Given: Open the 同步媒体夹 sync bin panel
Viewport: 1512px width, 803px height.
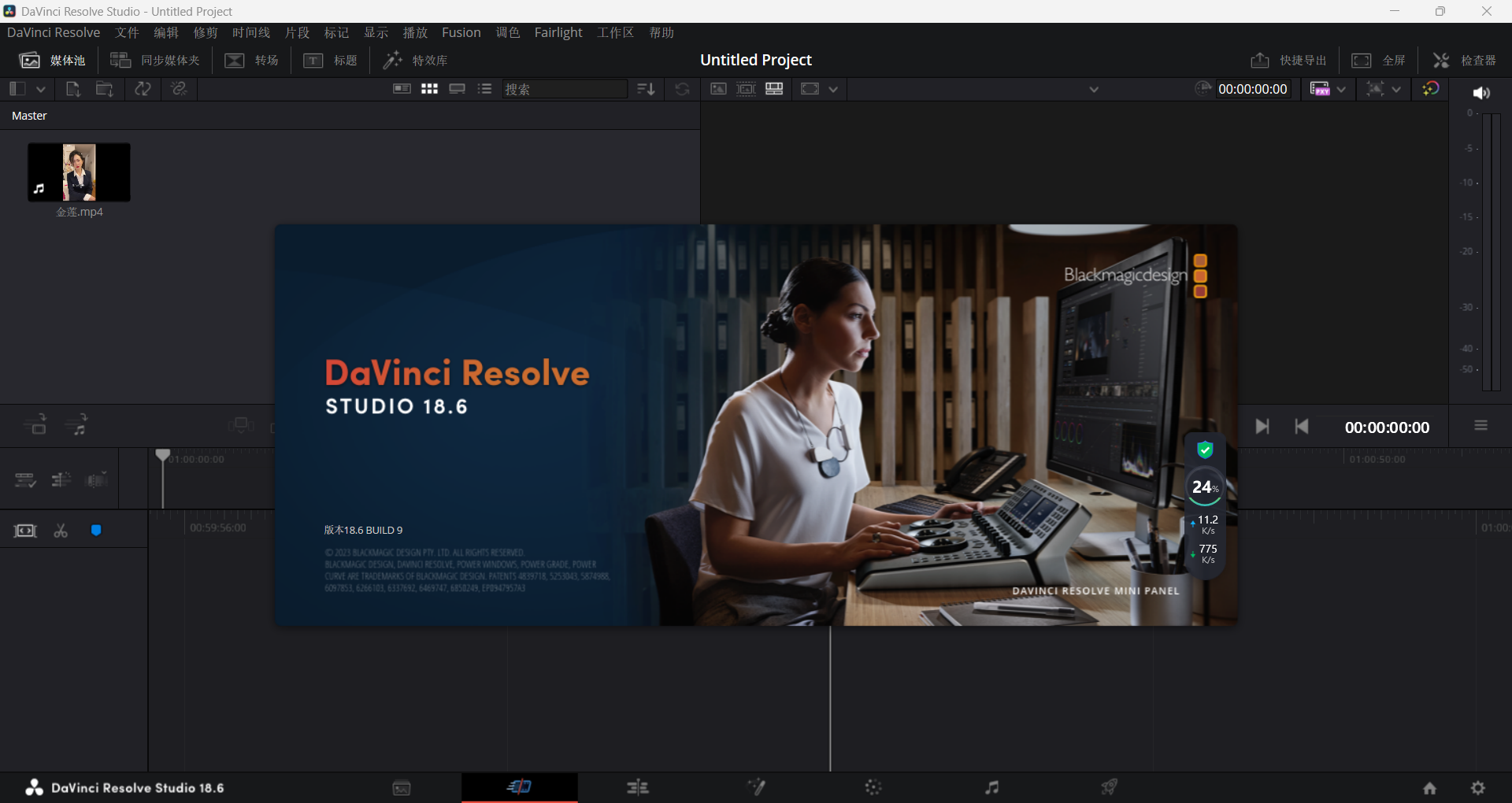Looking at the screenshot, I should [x=155, y=61].
